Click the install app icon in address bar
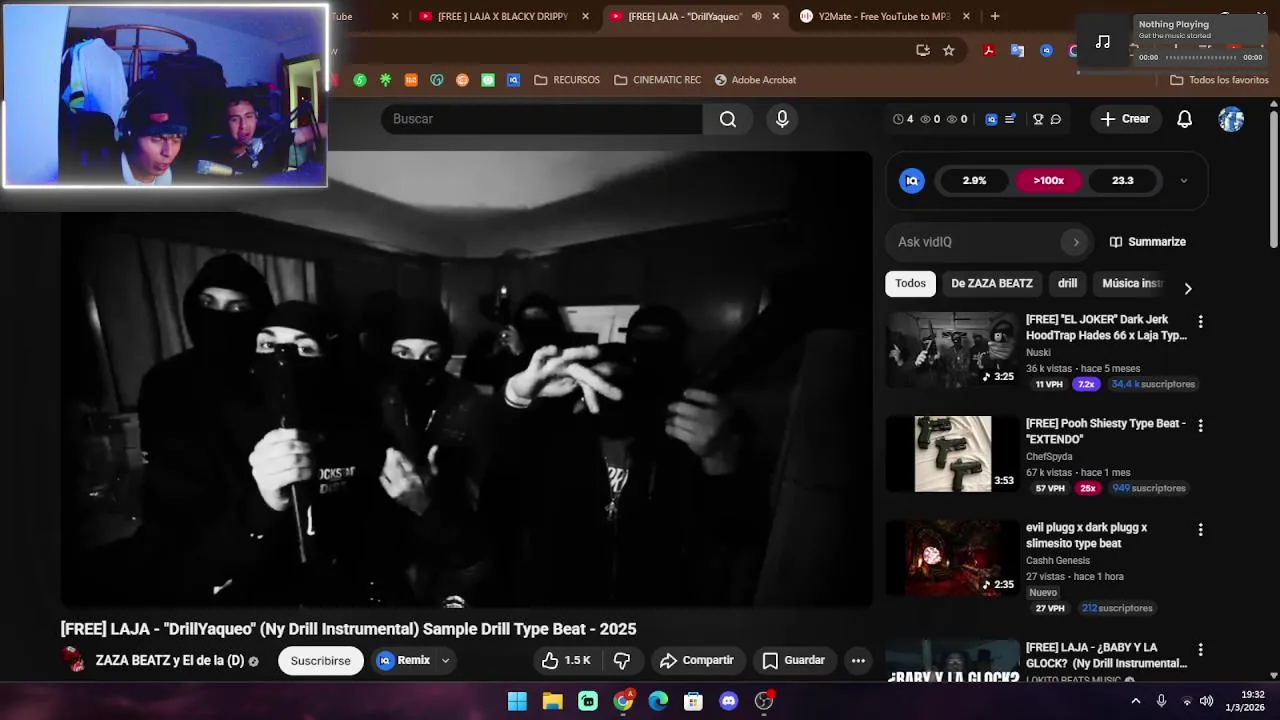Viewport: 1280px width, 720px height. [923, 50]
